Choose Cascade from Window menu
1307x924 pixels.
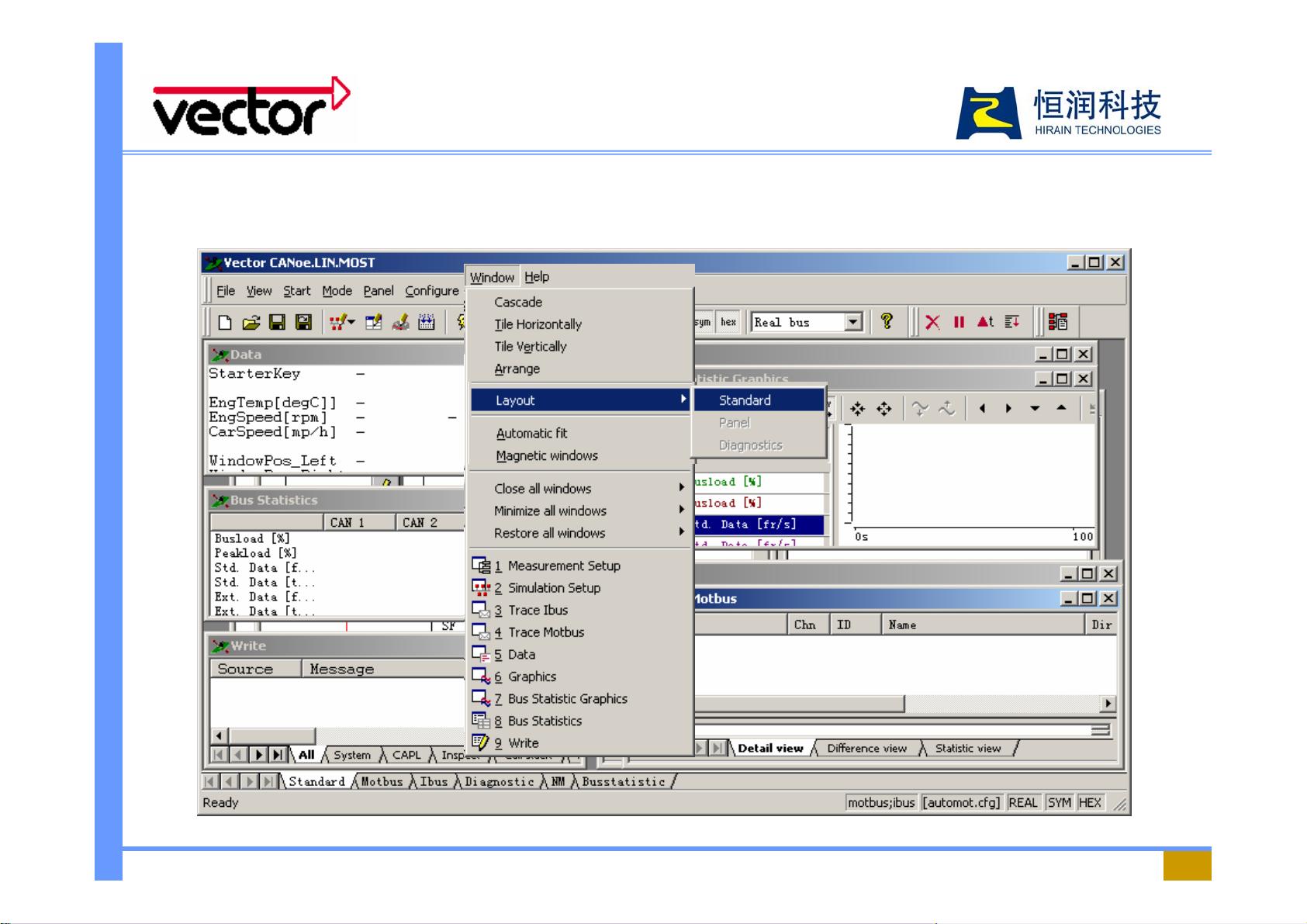(580, 302)
